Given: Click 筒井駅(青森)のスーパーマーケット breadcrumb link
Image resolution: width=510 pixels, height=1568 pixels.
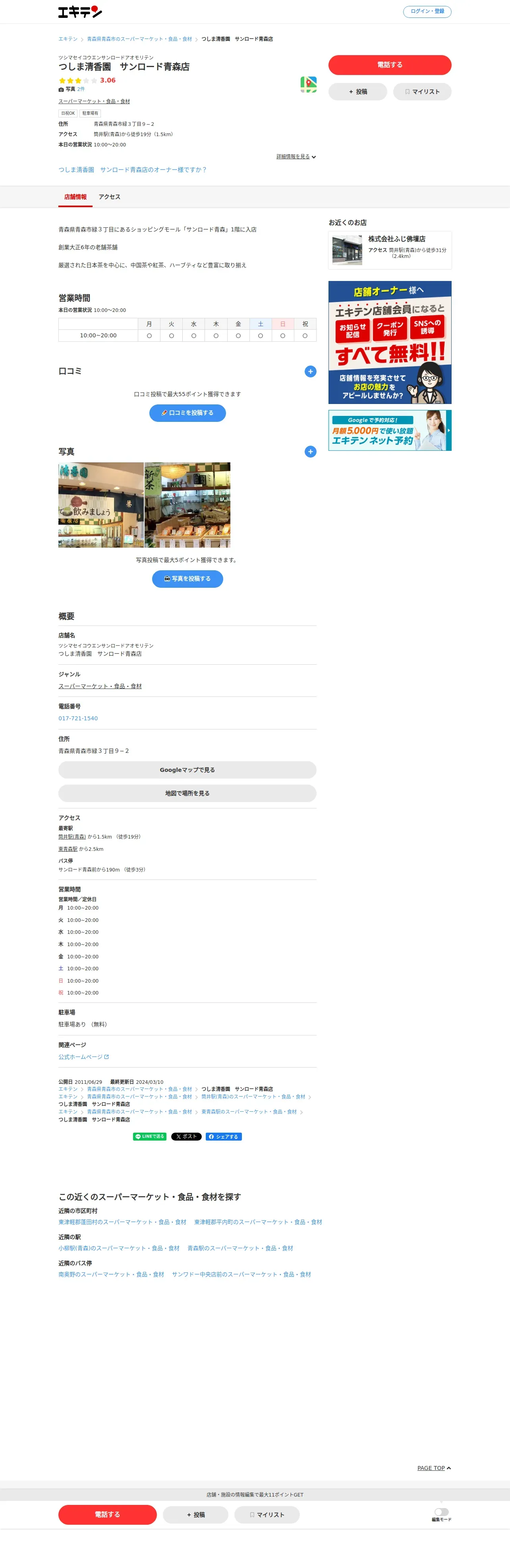Looking at the screenshot, I should click(253, 1096).
